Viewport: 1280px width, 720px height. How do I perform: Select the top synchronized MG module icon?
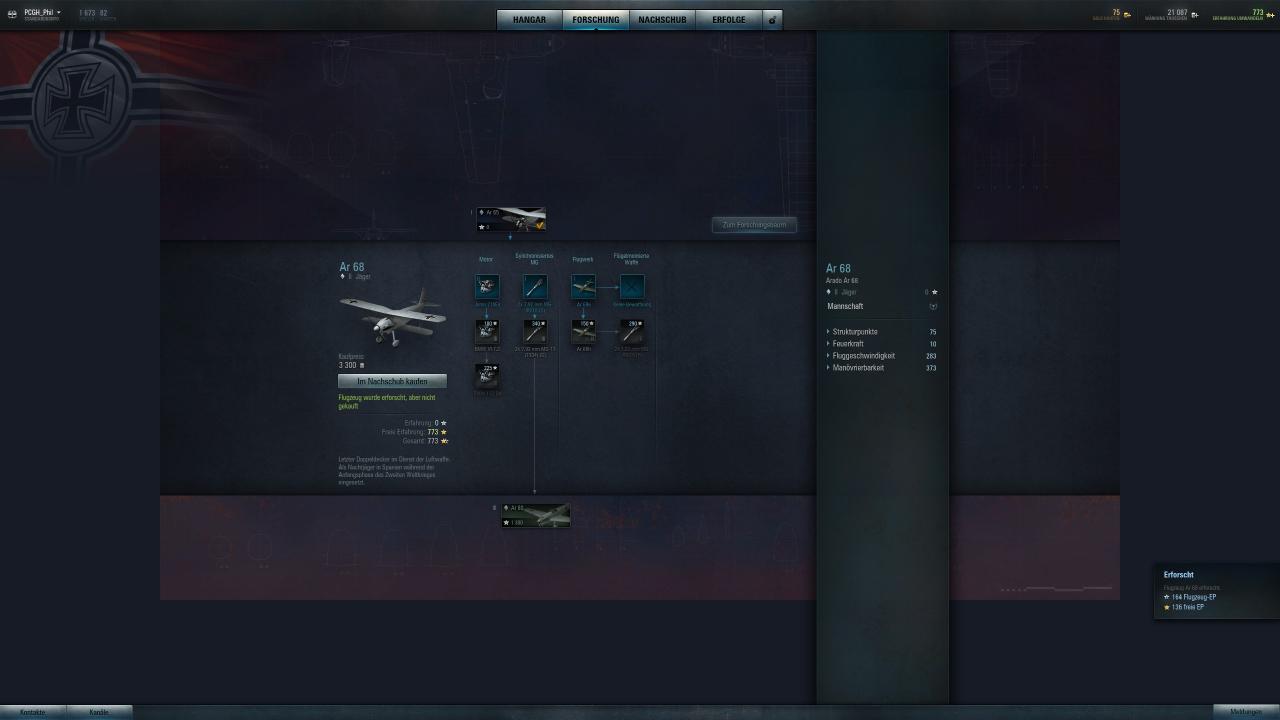coord(535,287)
